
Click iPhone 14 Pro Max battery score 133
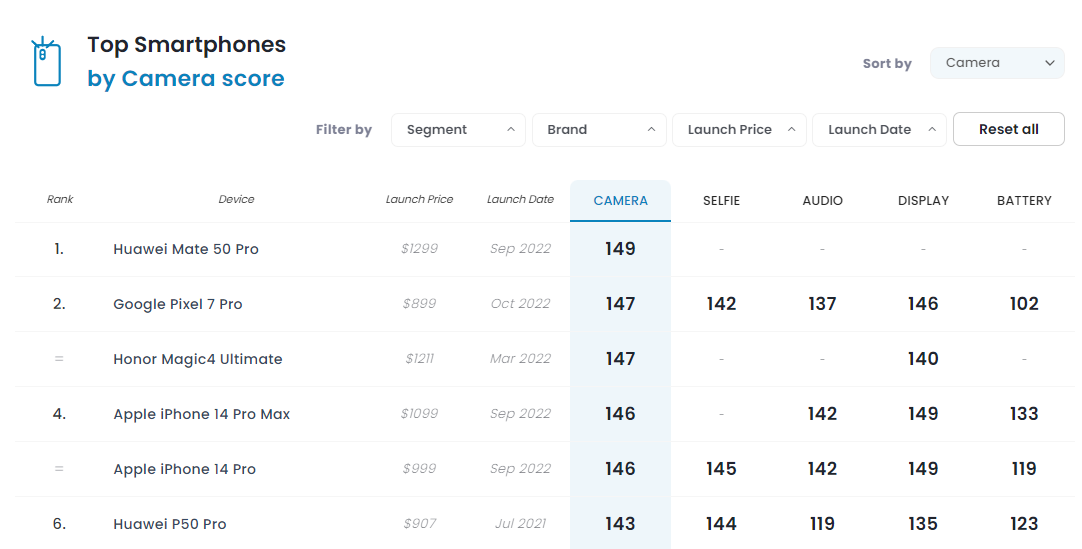click(1024, 415)
